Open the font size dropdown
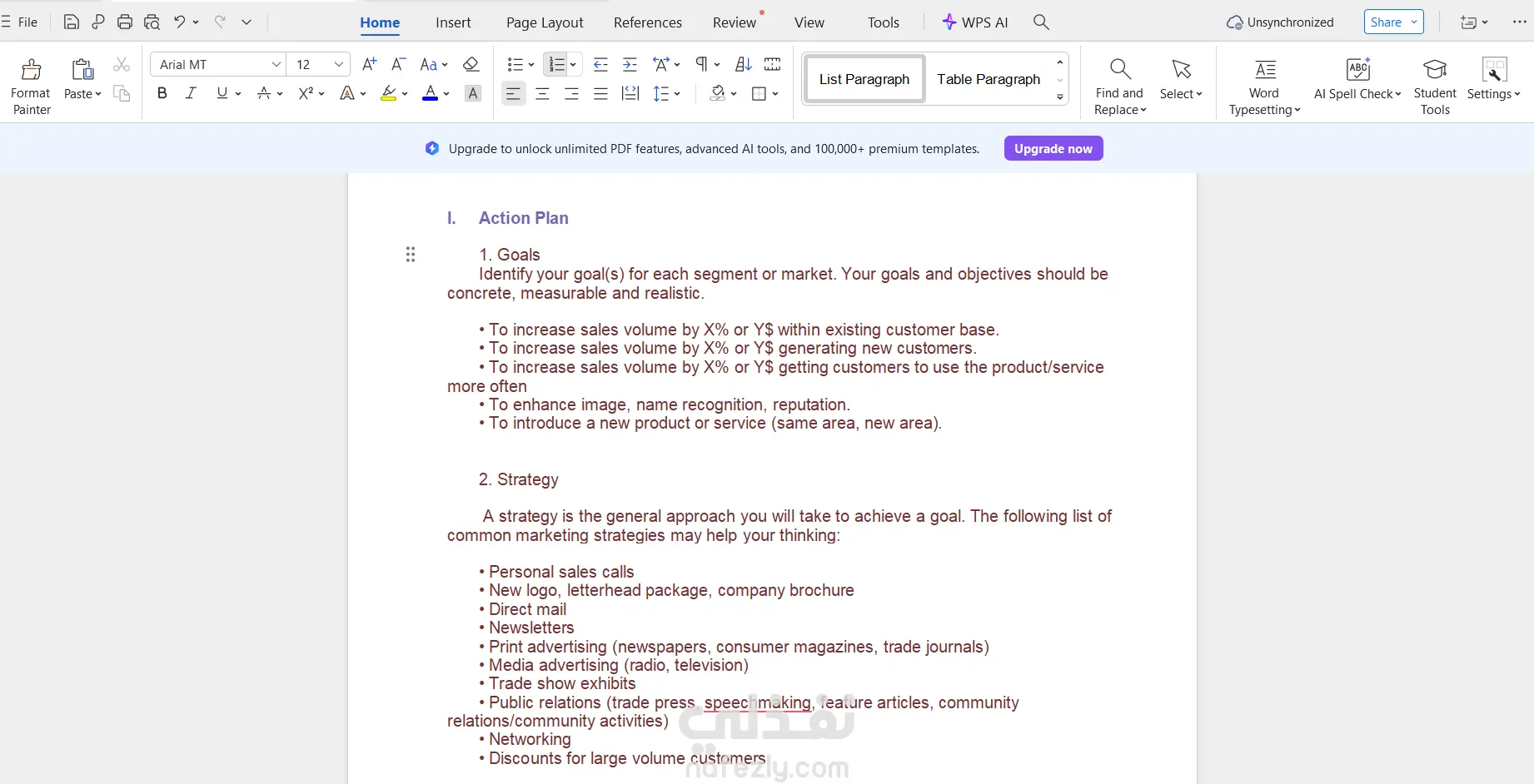Screen dimensions: 1534x784 click(339, 64)
